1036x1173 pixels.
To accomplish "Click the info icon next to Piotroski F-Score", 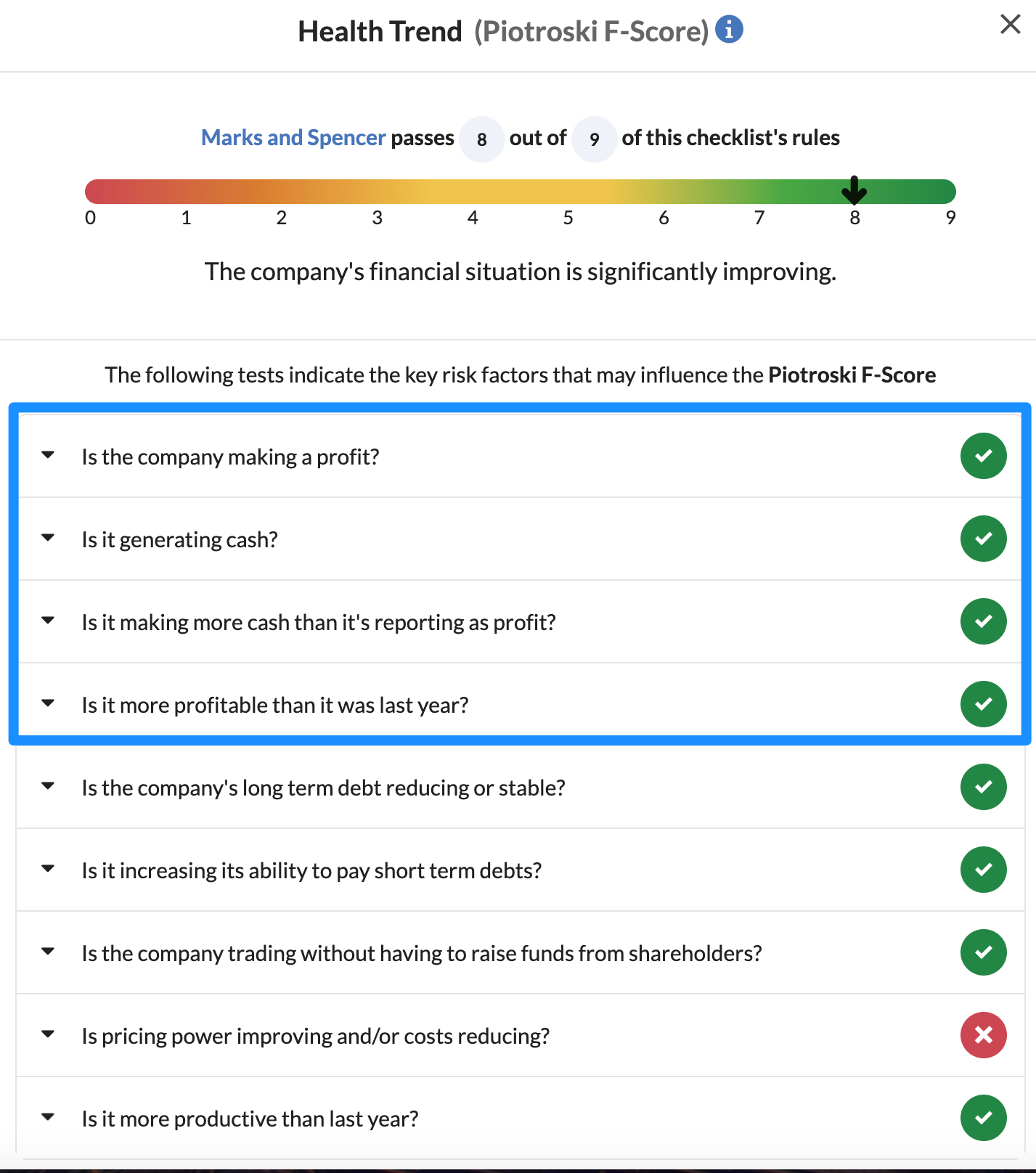I will [x=730, y=29].
